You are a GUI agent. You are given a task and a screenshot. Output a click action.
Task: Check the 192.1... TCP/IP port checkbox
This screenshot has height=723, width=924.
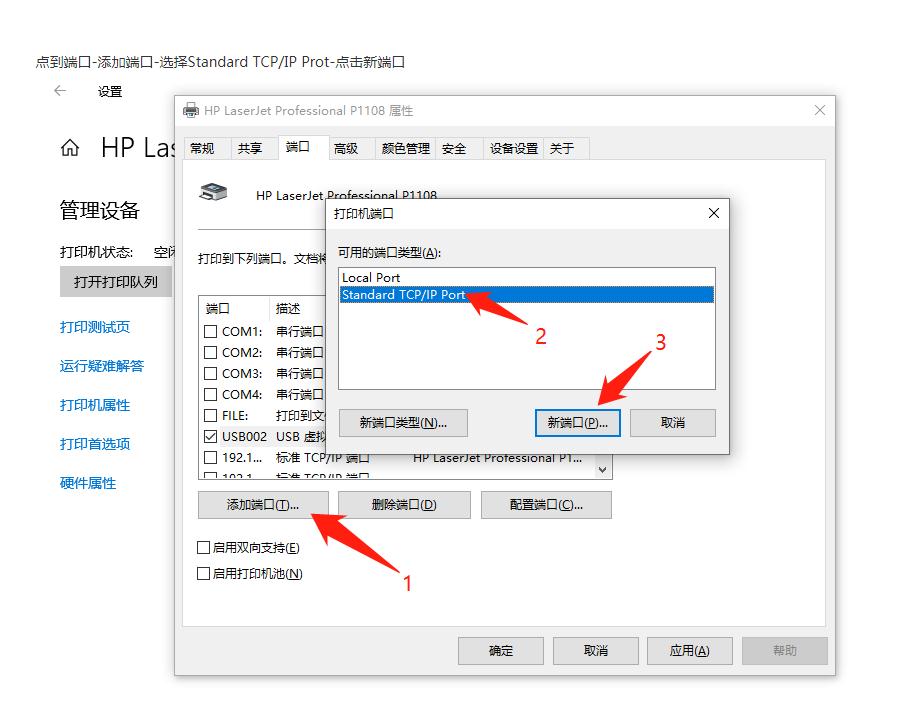[x=210, y=457]
